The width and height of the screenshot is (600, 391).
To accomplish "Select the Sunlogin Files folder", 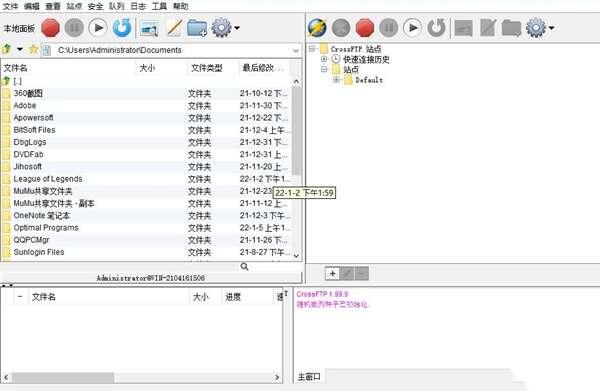I will (146, 253).
